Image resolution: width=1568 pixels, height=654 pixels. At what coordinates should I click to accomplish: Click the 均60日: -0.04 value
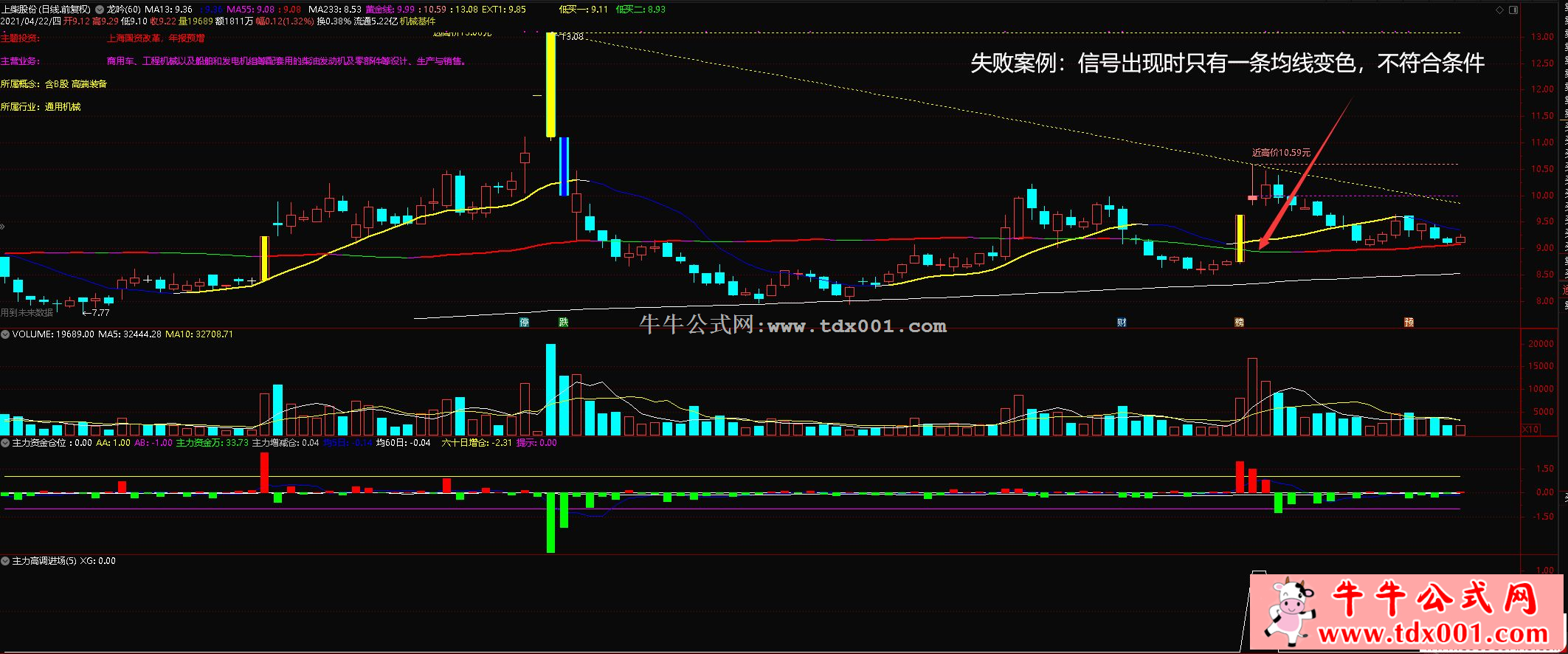point(404,443)
